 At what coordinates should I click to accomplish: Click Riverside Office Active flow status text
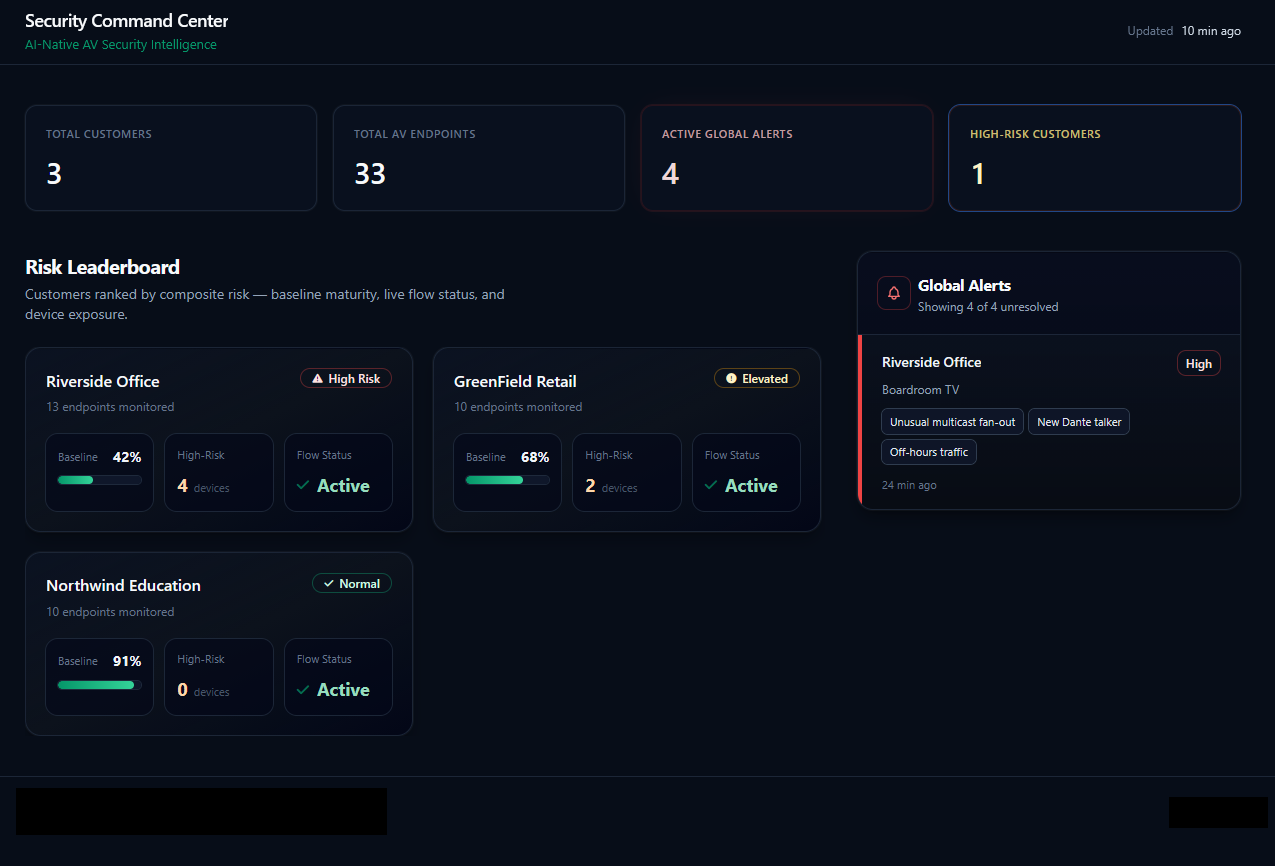pyautogui.click(x=343, y=486)
